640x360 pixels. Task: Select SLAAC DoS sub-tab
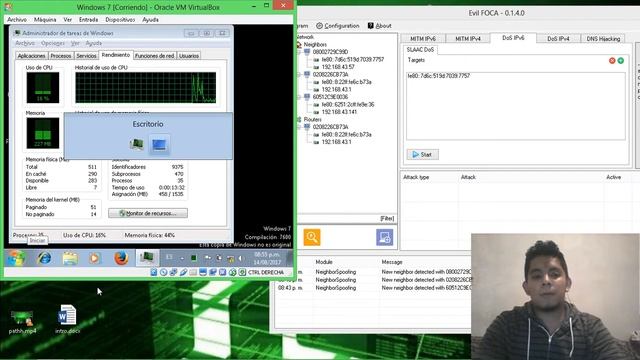[420, 49]
